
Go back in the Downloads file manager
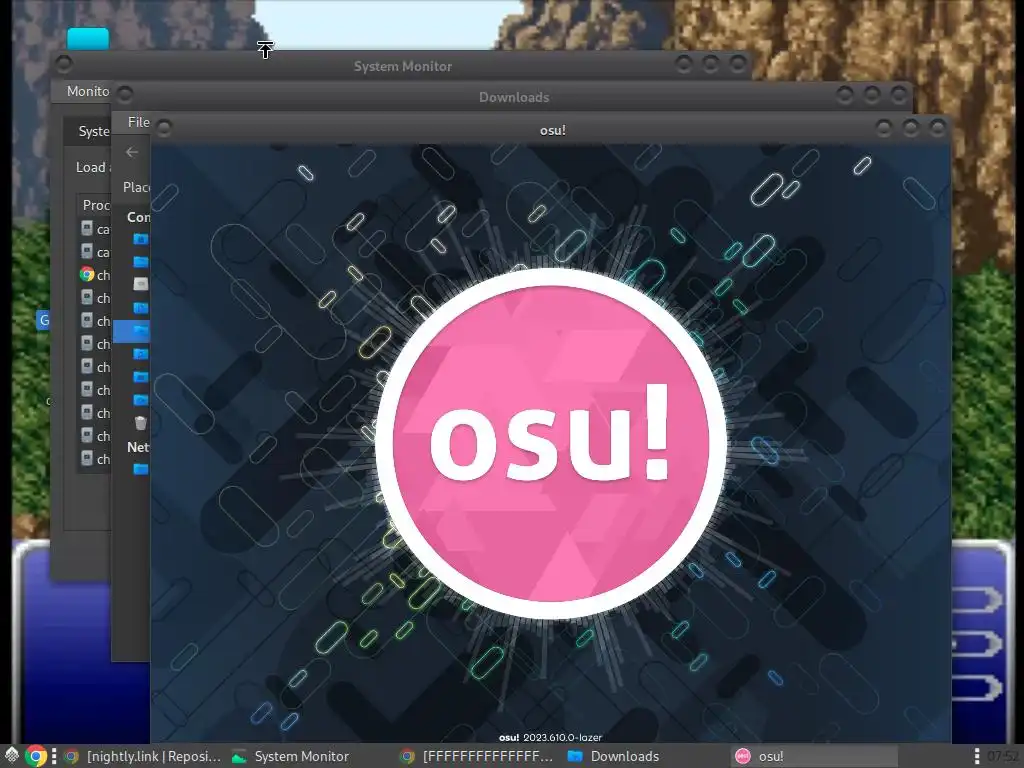point(132,152)
